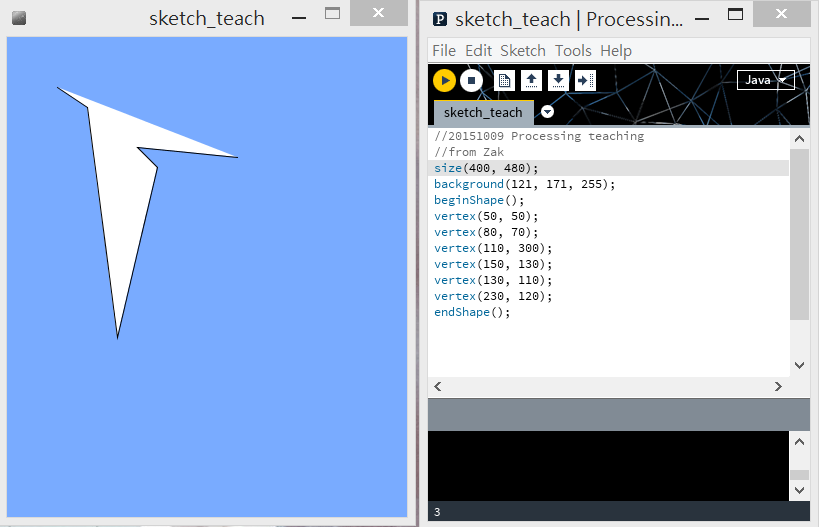The image size is (819, 527).
Task: Click the console scrollbar thumb
Action: [799, 475]
